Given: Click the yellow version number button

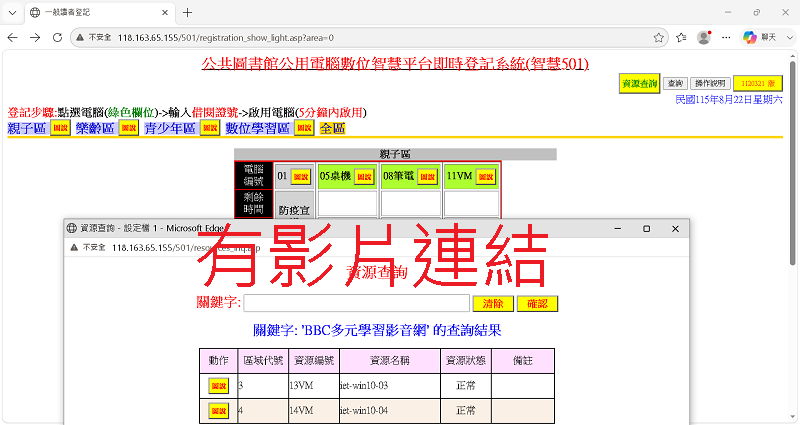Looking at the screenshot, I should pyautogui.click(x=758, y=84).
